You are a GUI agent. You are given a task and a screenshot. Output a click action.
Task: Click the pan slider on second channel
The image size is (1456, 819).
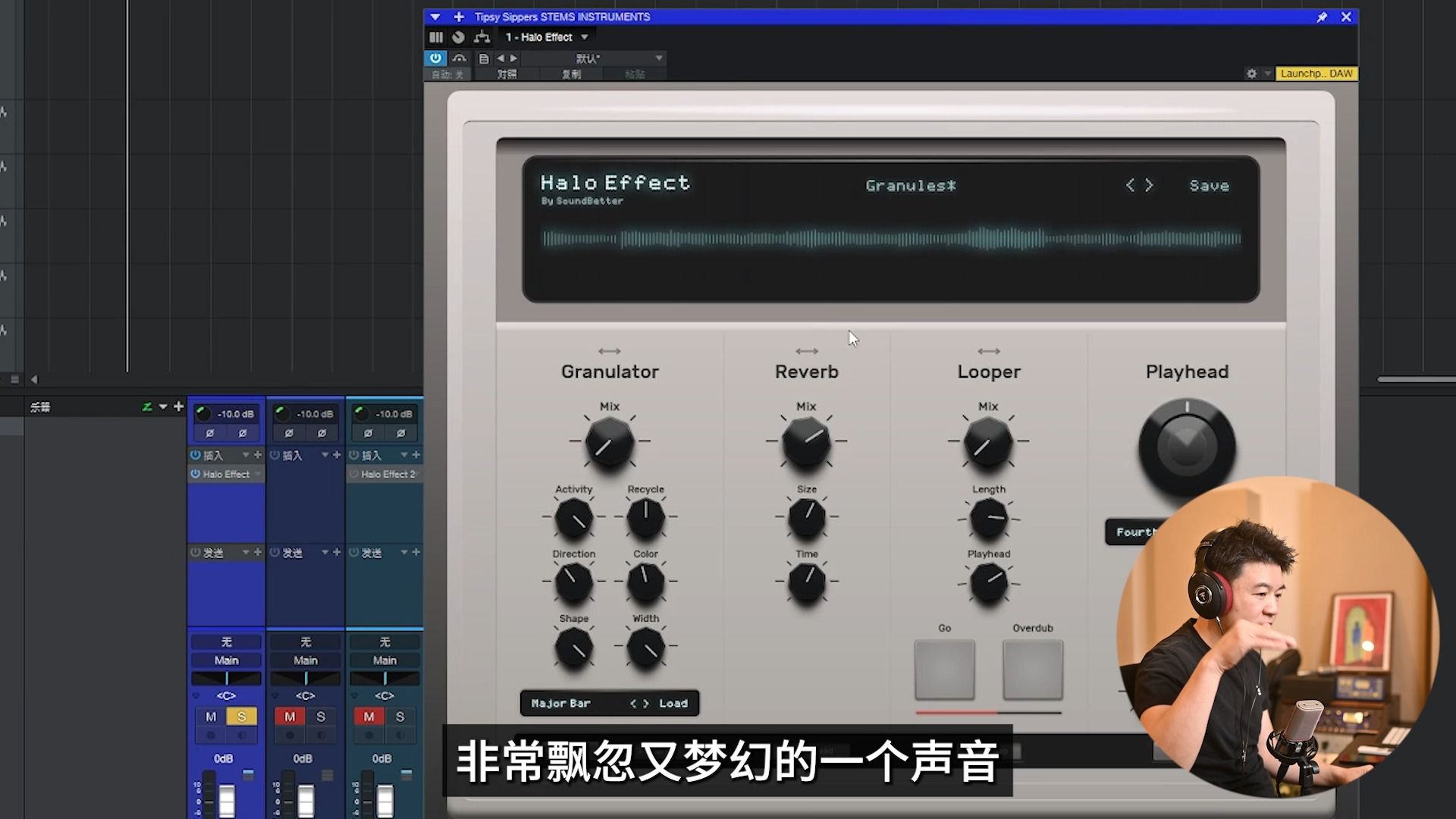click(x=306, y=678)
